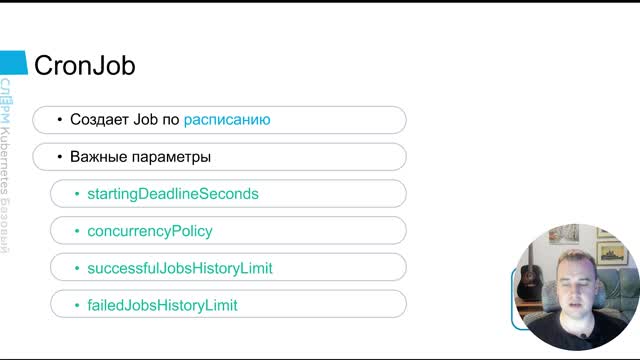Click the black bullet before Важные параметры
The width and height of the screenshot is (640, 360).
[x=60, y=157]
